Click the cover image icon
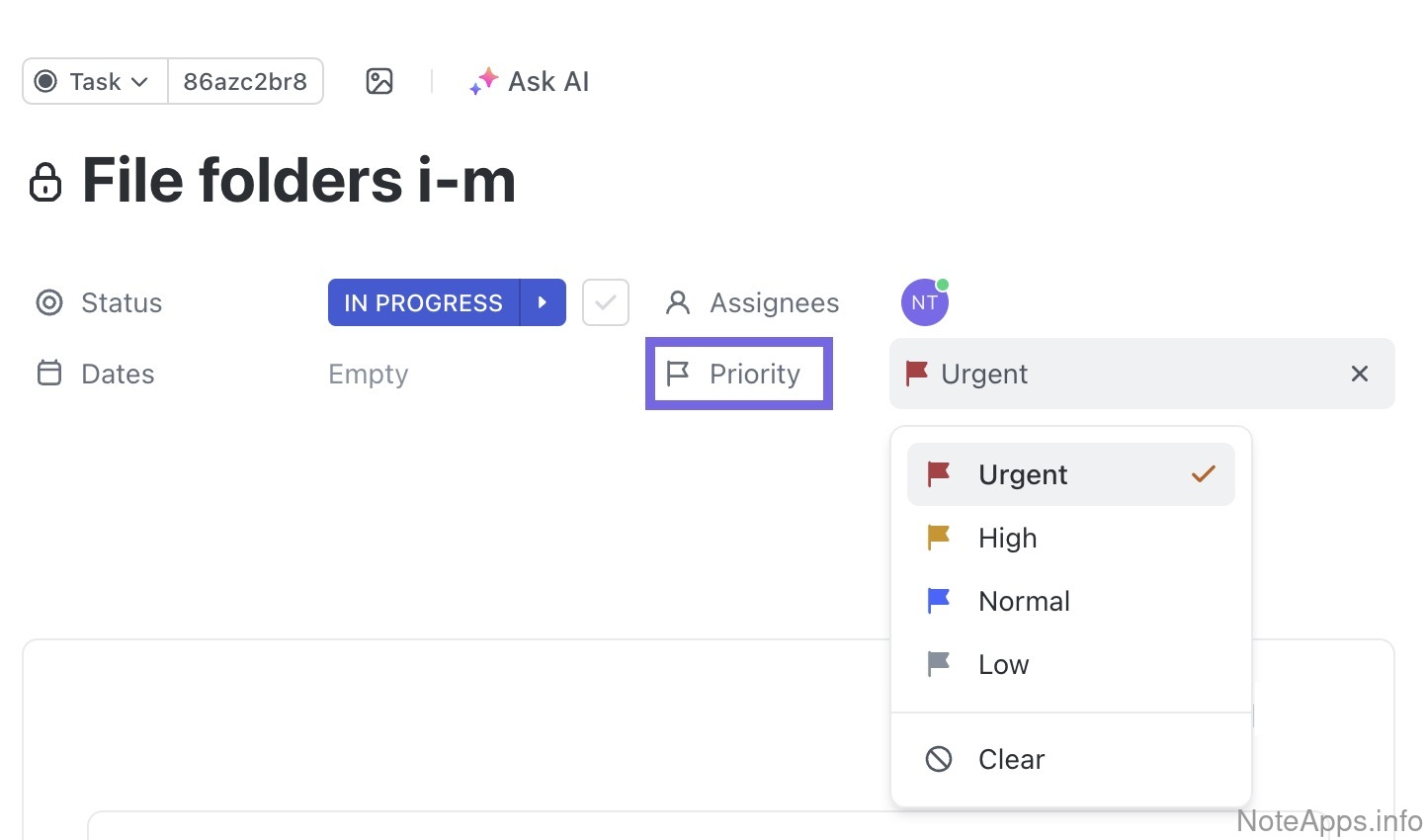This screenshot has height=840, width=1425. [x=379, y=81]
